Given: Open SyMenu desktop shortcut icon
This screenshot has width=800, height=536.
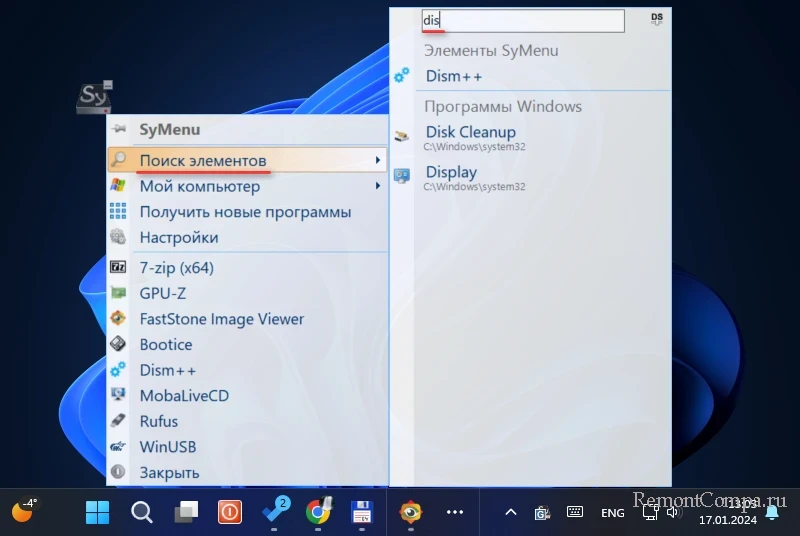Looking at the screenshot, I should pos(94,97).
